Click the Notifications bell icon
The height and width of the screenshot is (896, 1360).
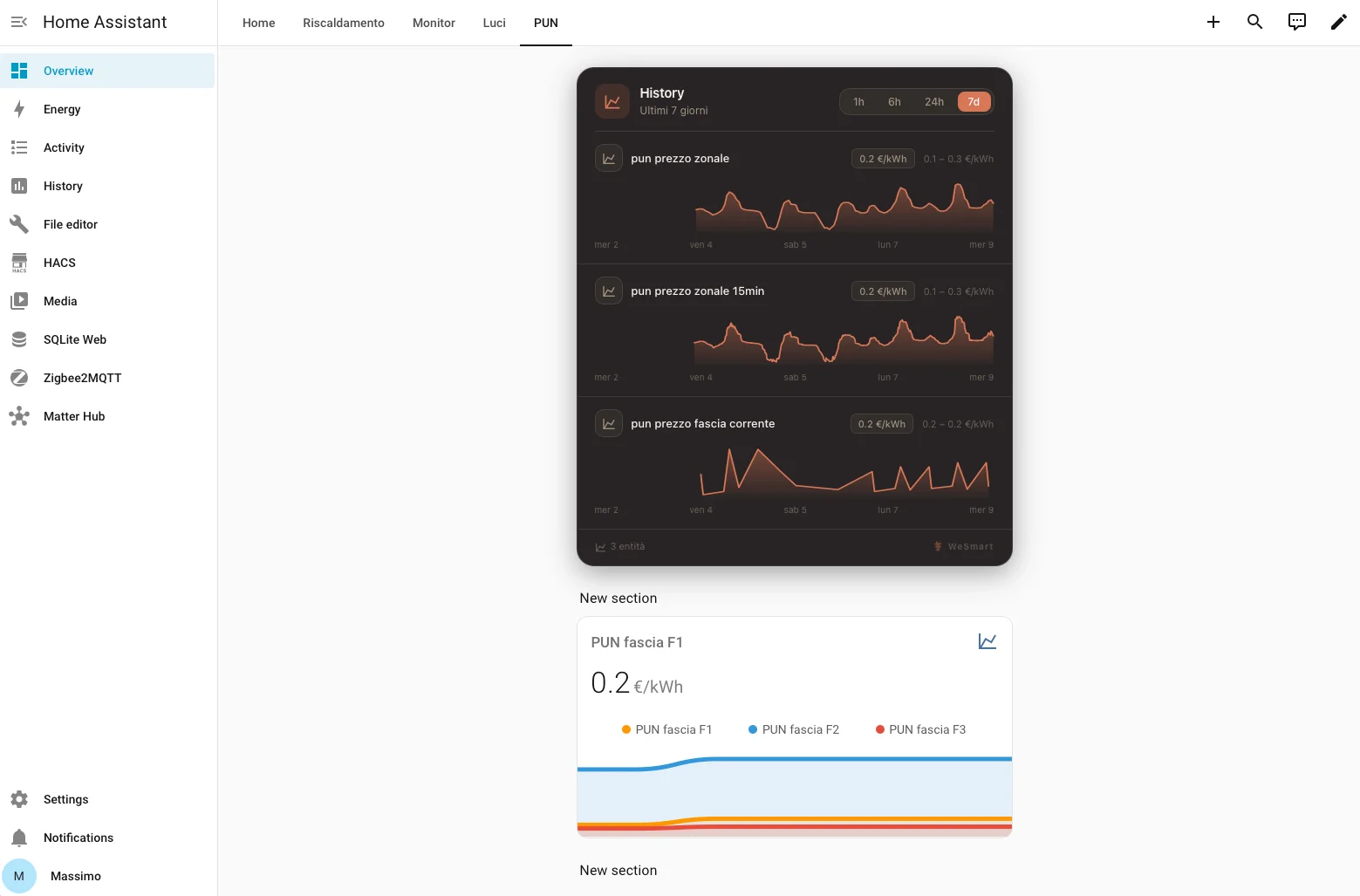coord(19,838)
